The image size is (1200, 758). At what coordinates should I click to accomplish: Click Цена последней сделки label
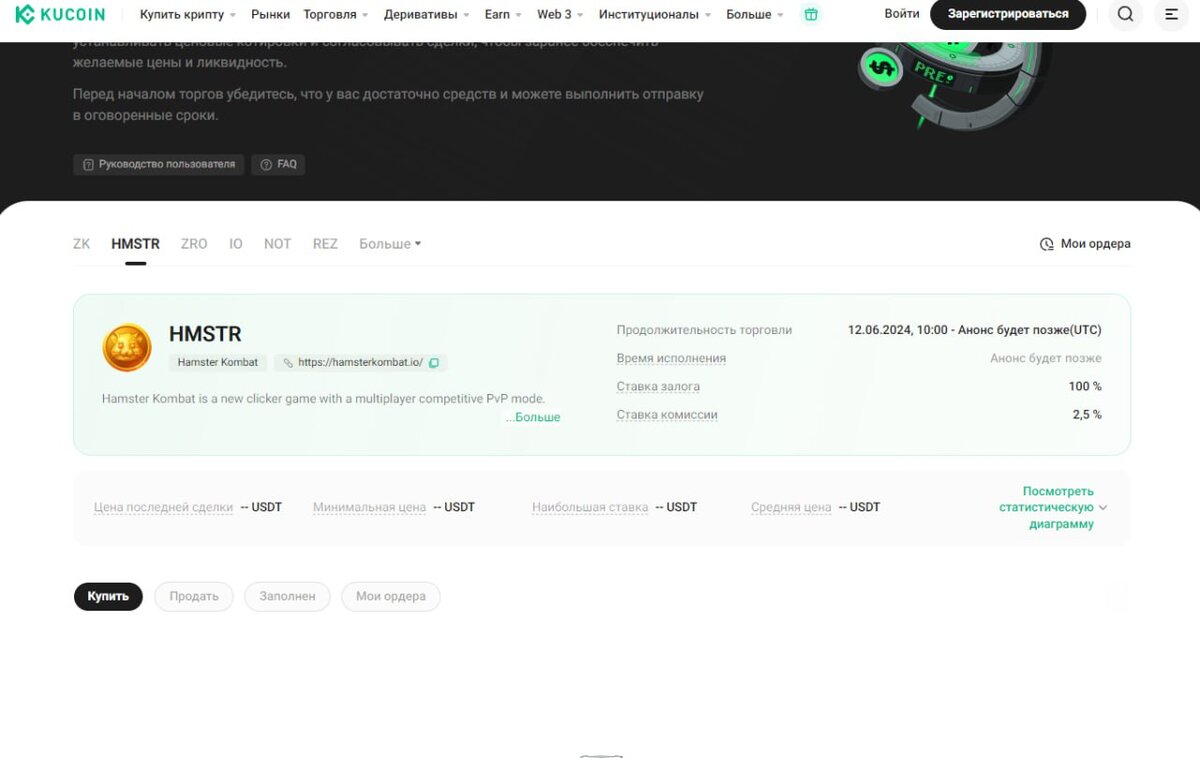click(x=163, y=508)
